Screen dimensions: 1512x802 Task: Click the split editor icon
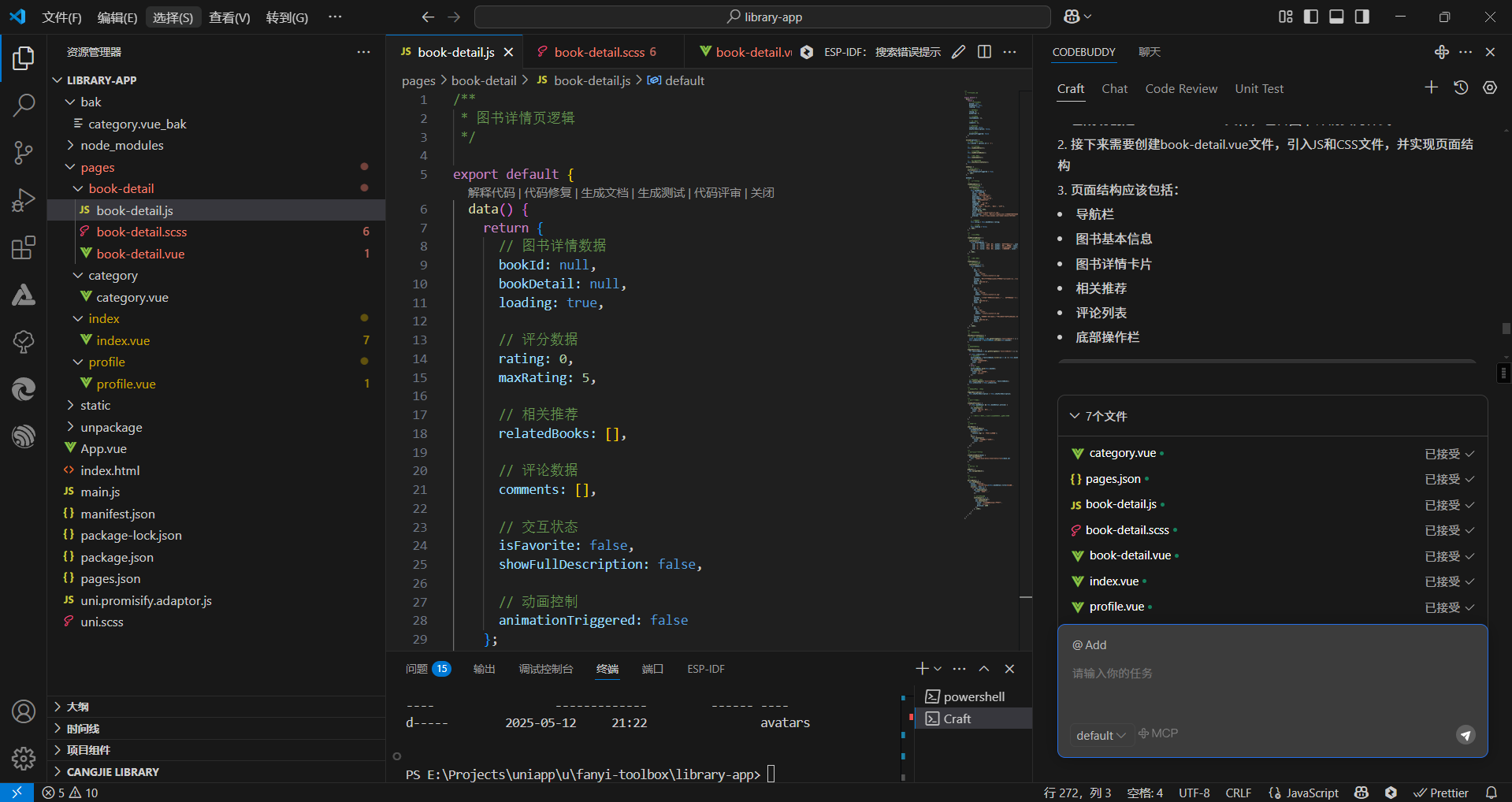pos(984,52)
